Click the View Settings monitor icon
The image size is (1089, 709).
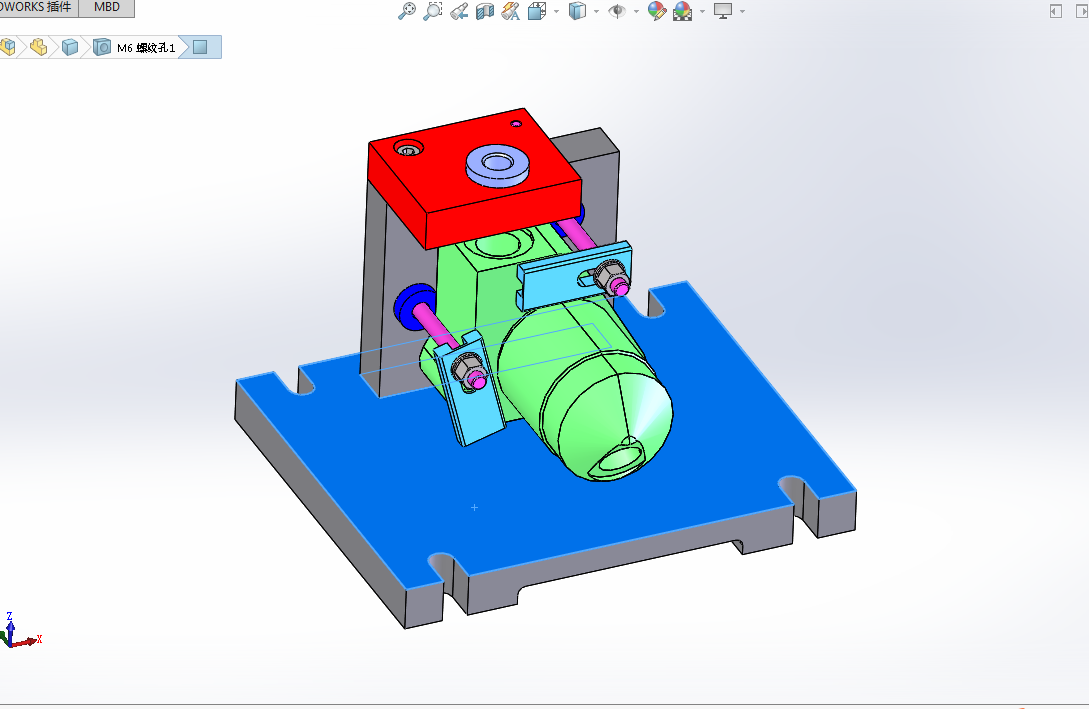point(723,10)
